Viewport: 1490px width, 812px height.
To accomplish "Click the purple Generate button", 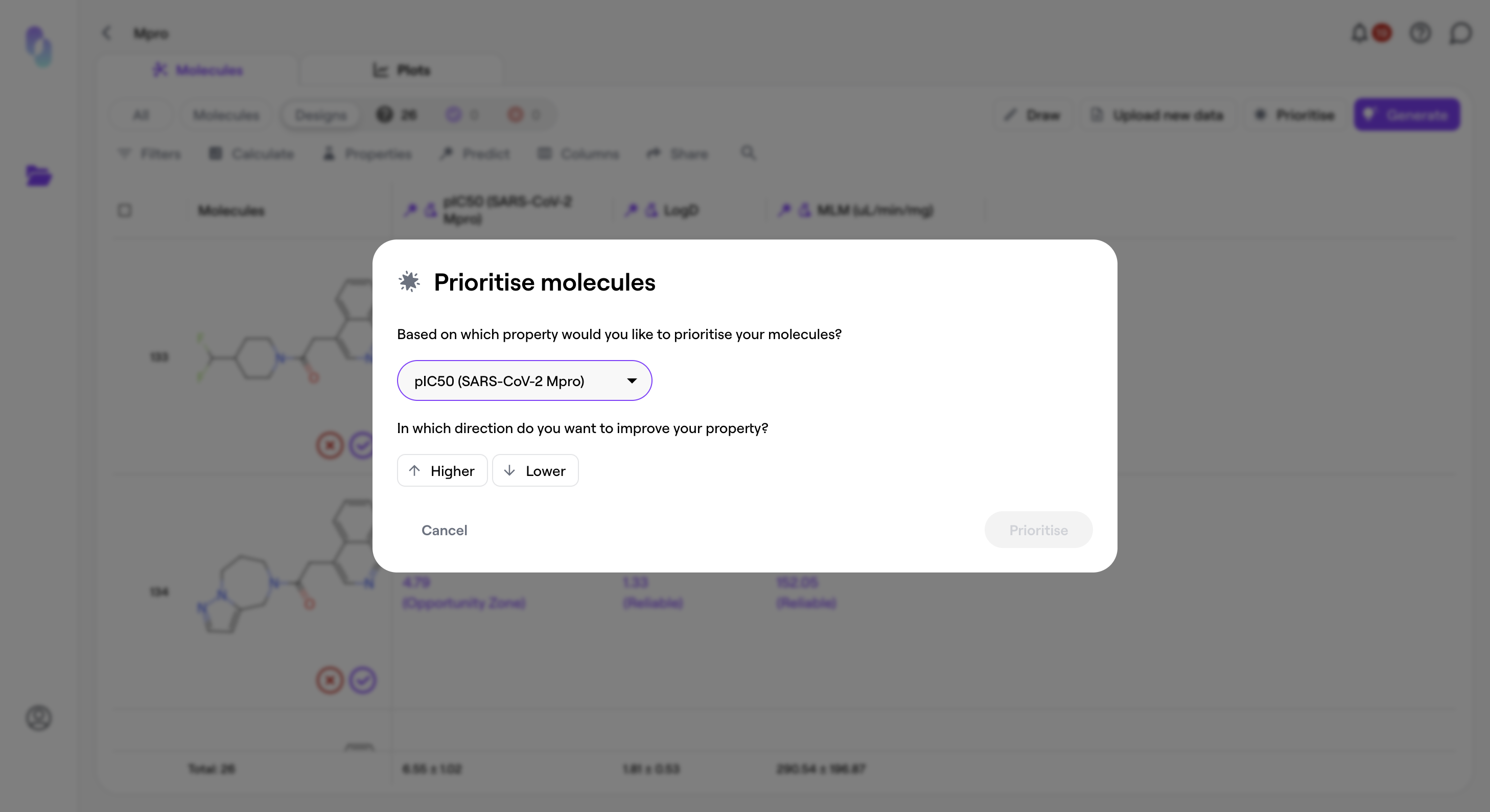I will point(1407,114).
